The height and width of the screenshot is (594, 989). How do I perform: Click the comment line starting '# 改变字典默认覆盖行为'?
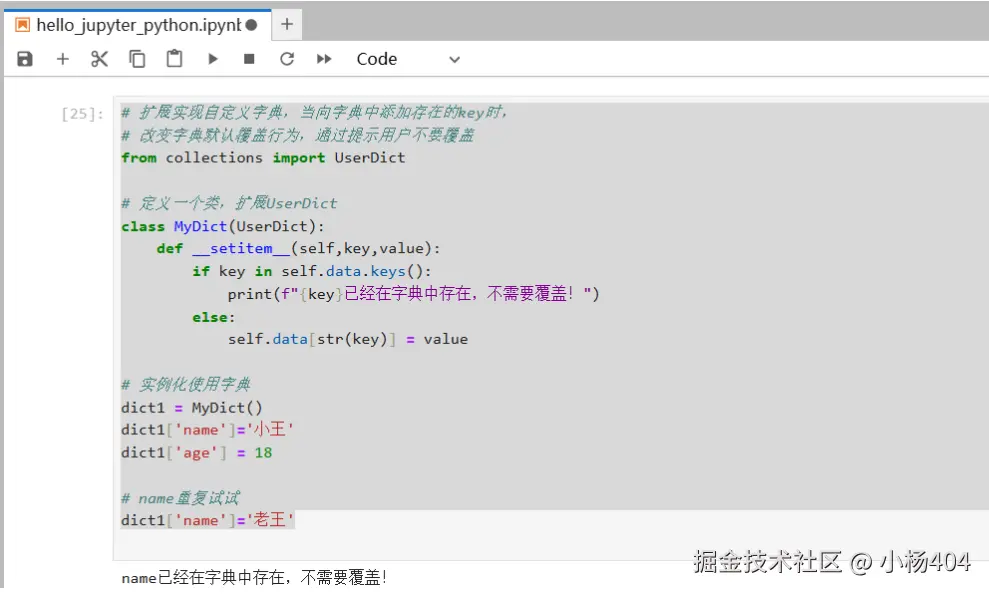(298, 135)
